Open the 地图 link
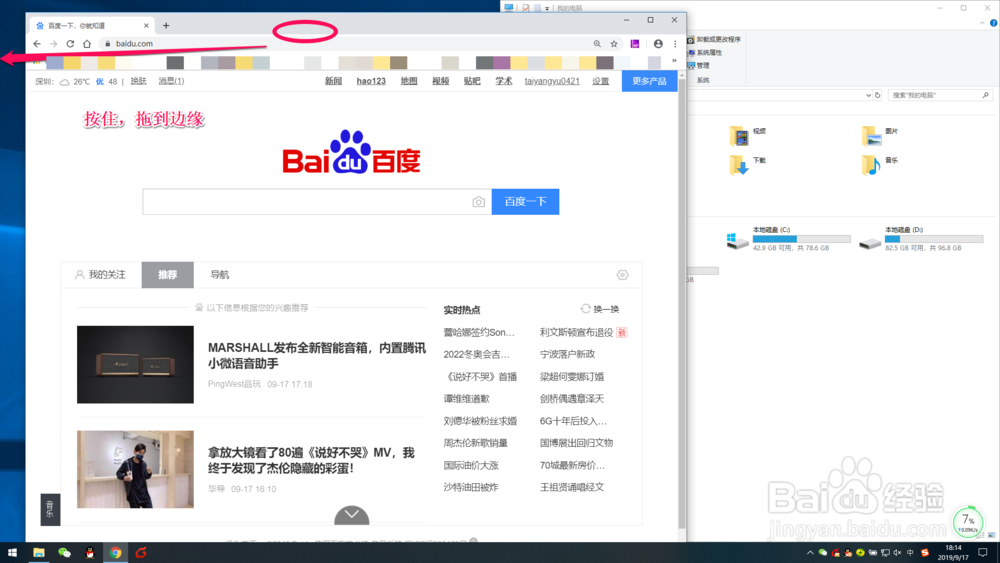 coord(409,81)
